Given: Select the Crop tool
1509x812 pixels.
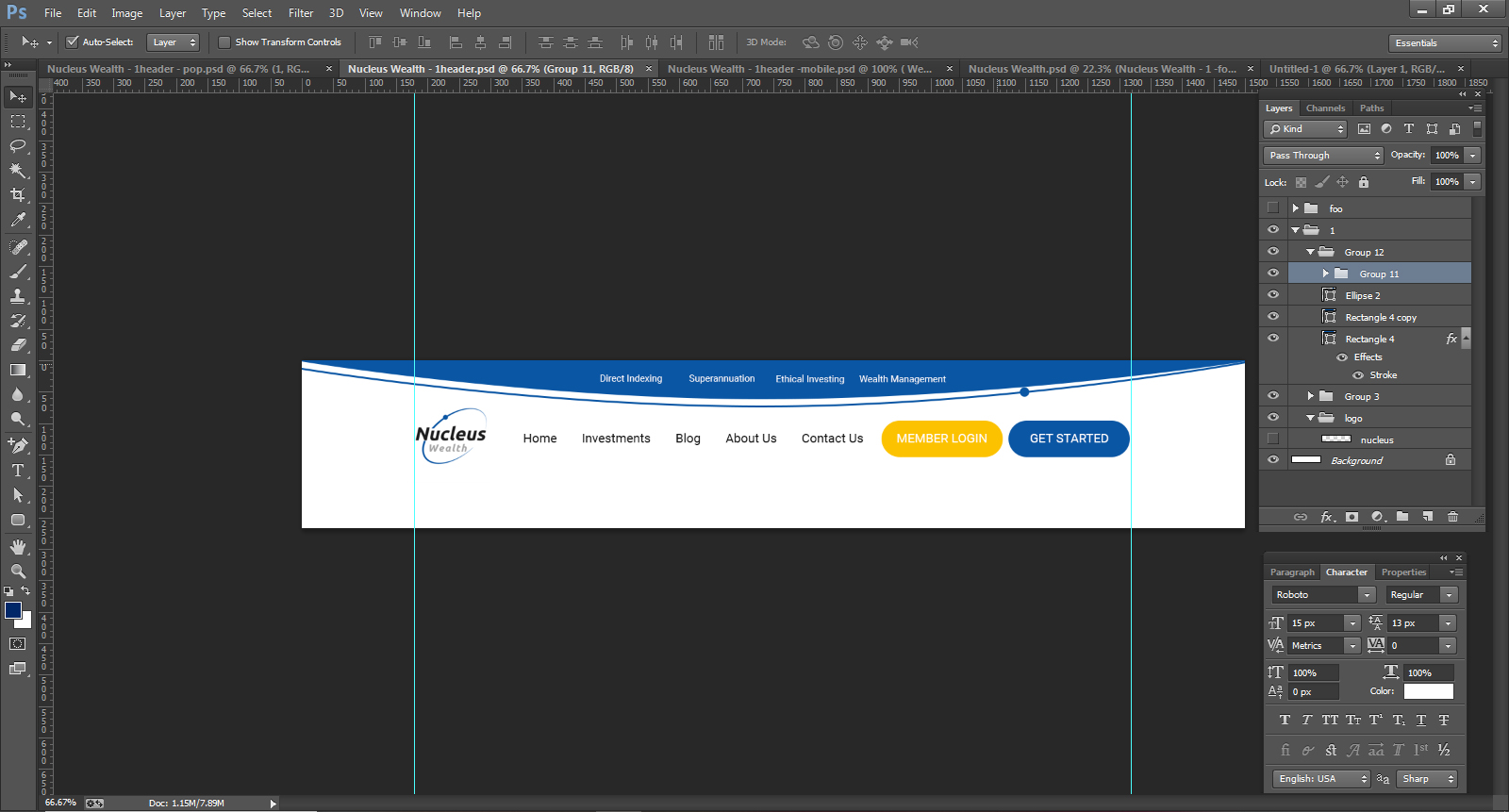Looking at the screenshot, I should [x=18, y=195].
